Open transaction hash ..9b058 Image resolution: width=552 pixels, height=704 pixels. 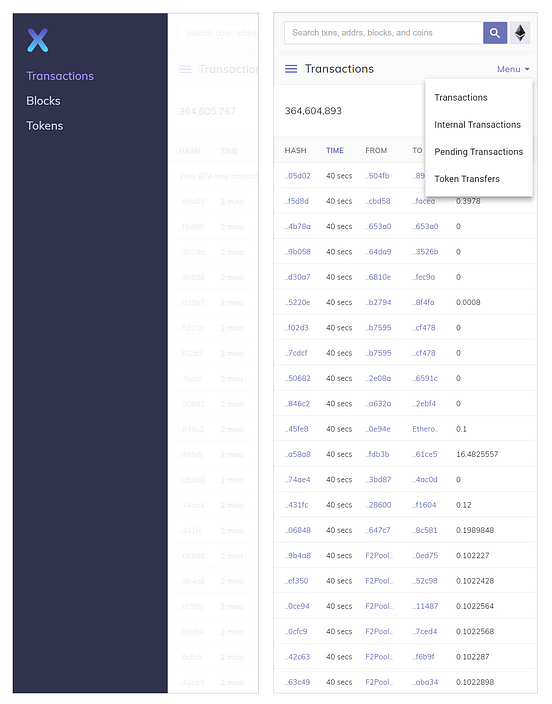tap(298, 251)
